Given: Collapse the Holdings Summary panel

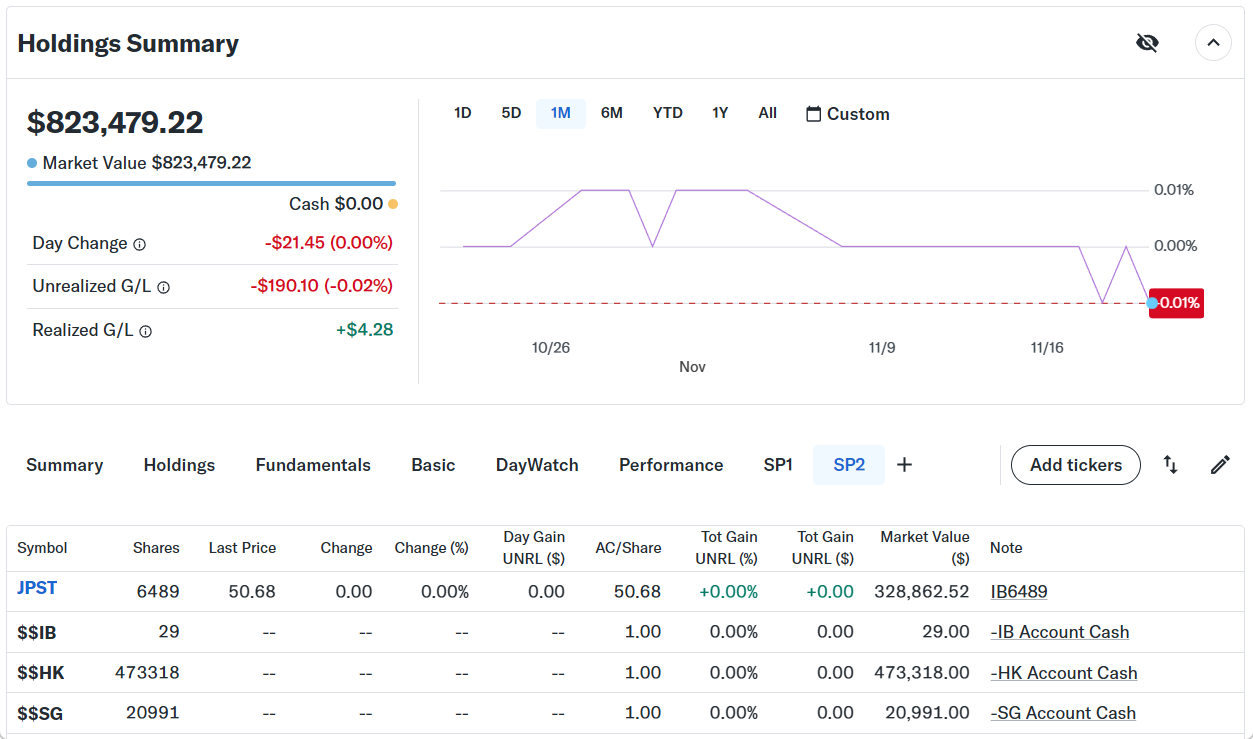Looking at the screenshot, I should pyautogui.click(x=1213, y=43).
